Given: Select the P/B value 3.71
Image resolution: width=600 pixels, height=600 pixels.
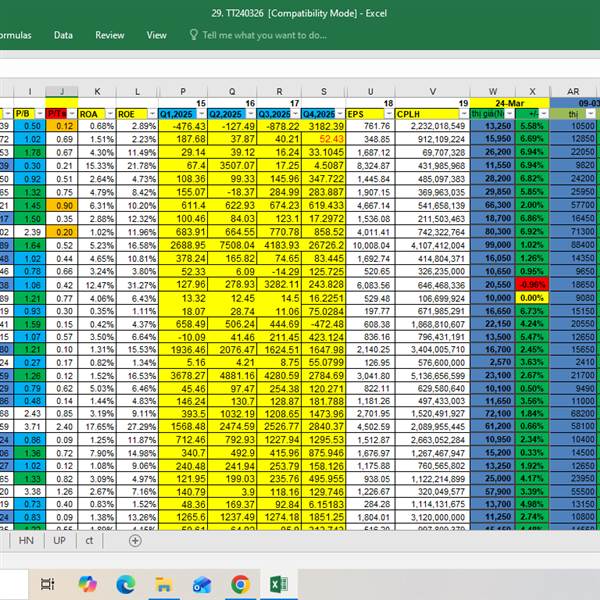Looking at the screenshot, I should [x=29, y=427].
